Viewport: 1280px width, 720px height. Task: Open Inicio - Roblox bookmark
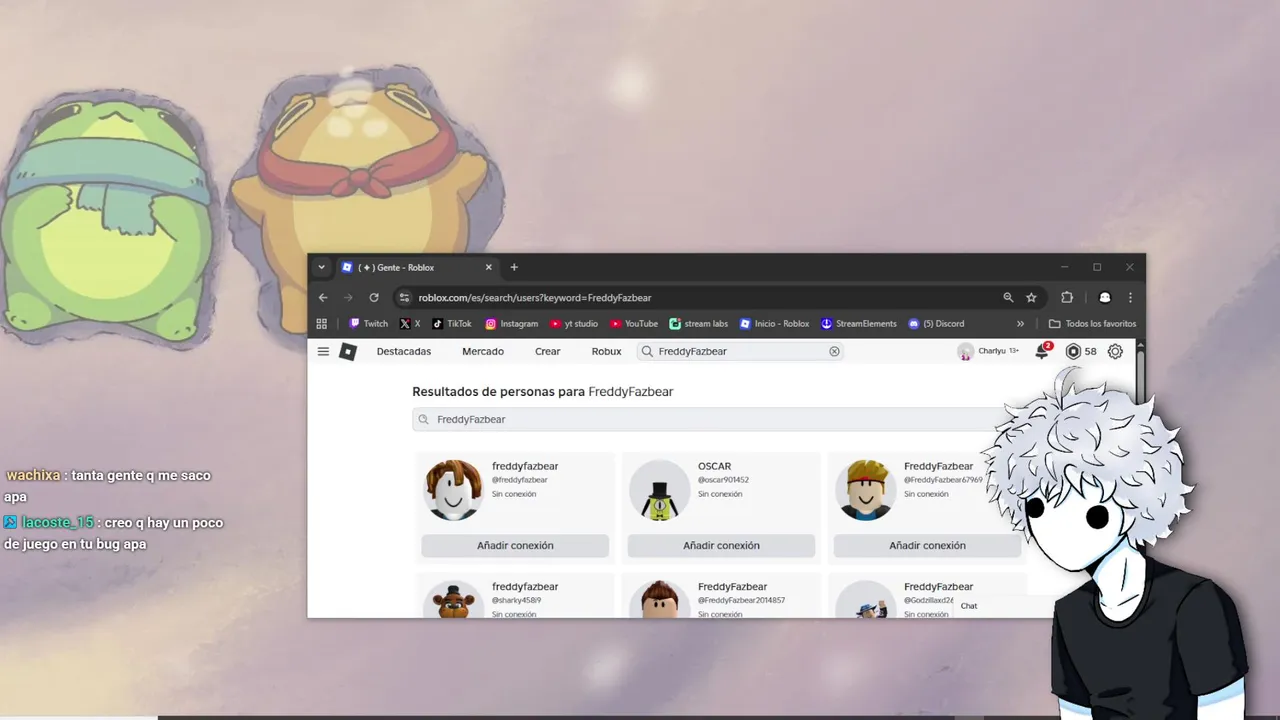point(774,323)
